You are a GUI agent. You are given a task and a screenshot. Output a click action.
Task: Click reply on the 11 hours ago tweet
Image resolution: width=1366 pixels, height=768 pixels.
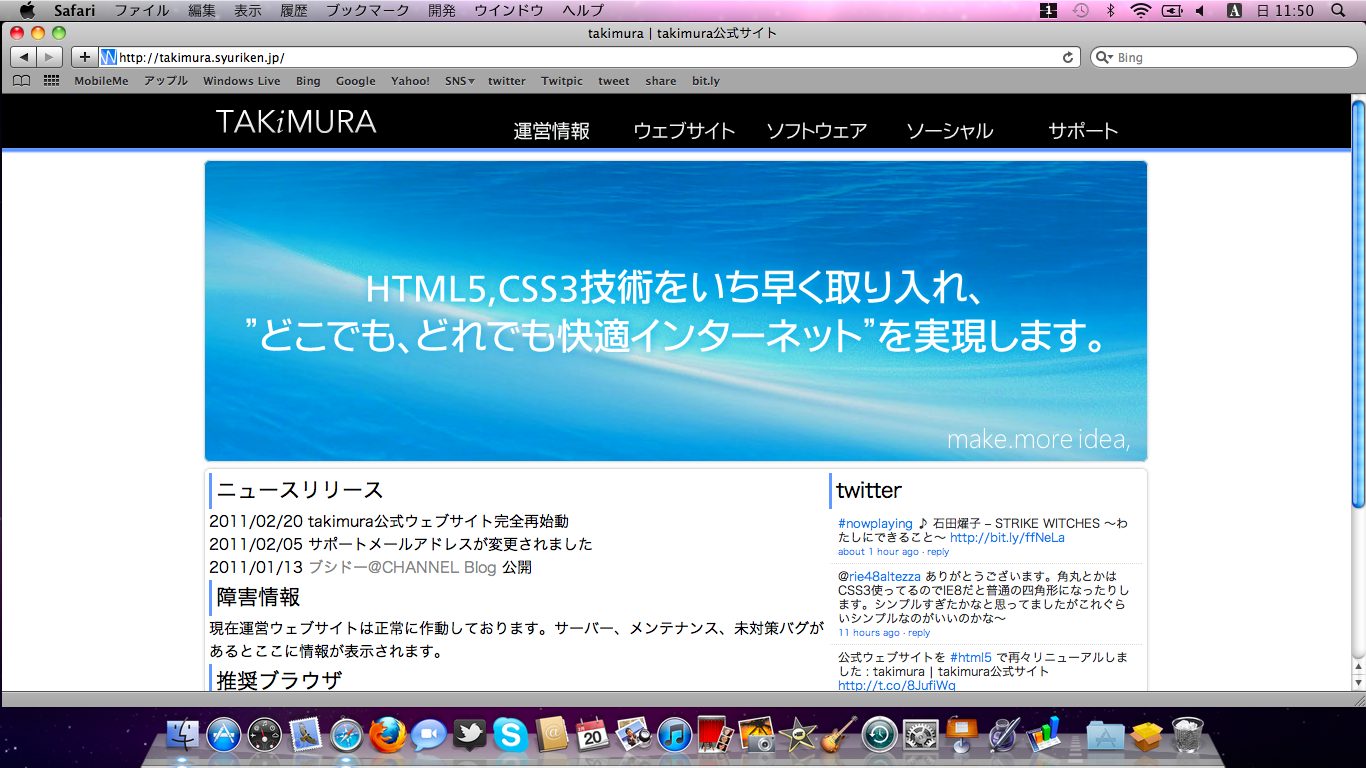pyautogui.click(x=918, y=633)
